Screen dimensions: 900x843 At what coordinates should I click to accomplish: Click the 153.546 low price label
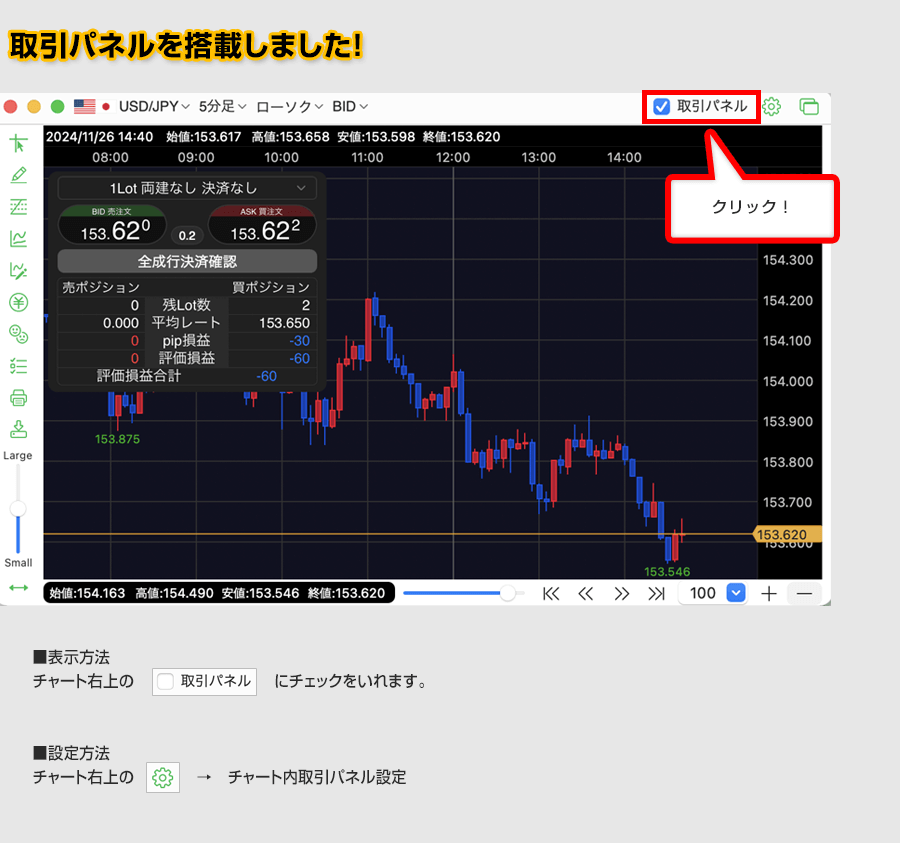click(x=667, y=572)
